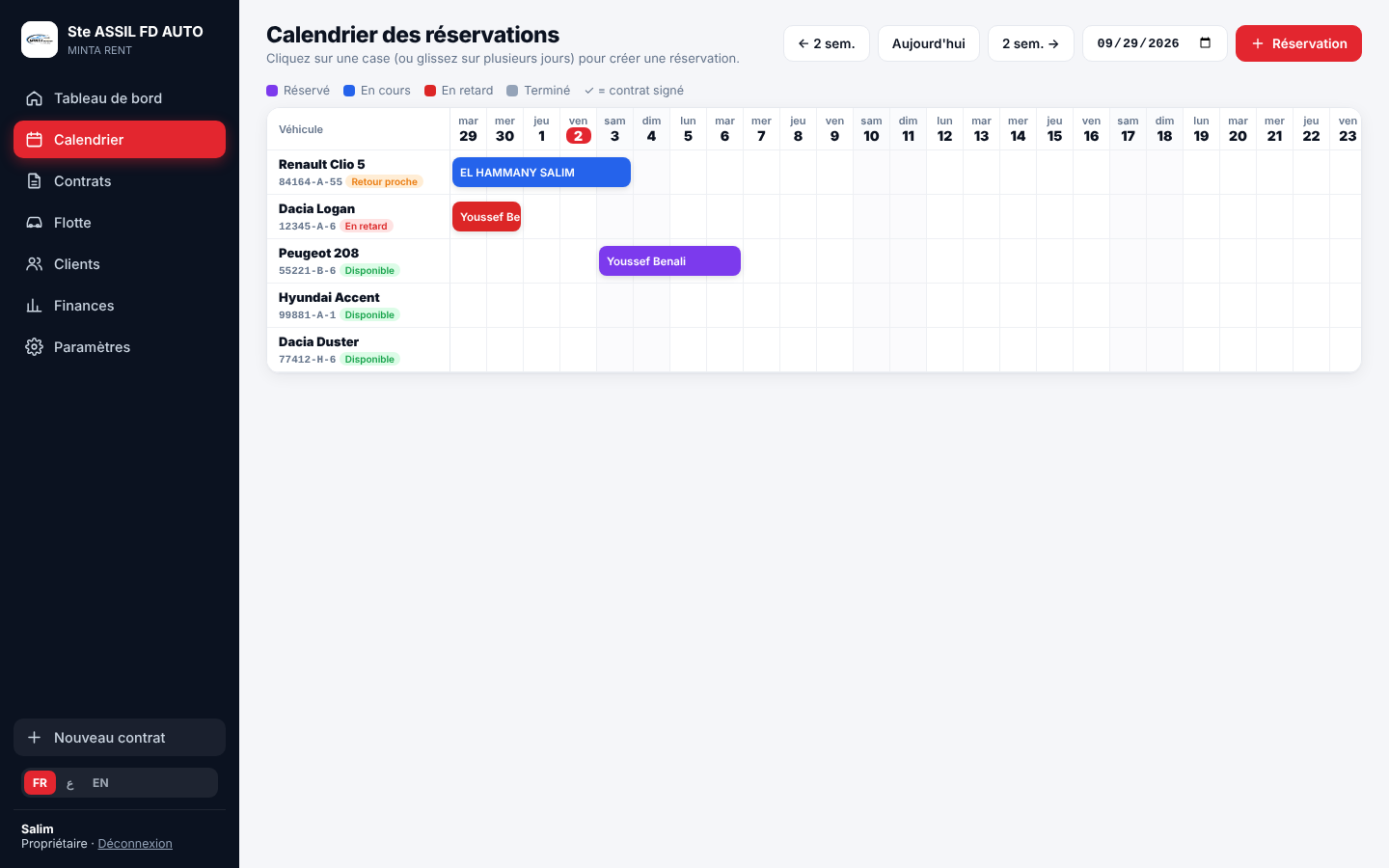Jump to today with Aujourd'hui button
This screenshot has height=868, width=1389.
(929, 43)
